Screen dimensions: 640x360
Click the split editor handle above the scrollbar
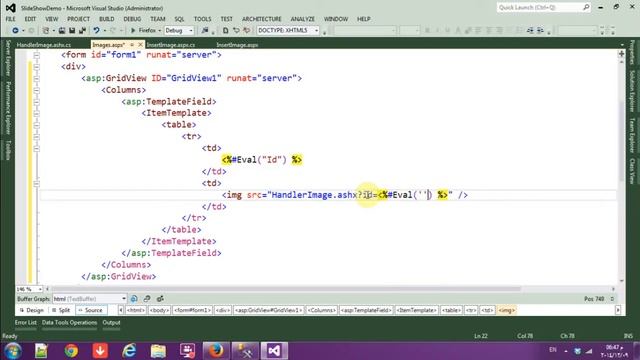pyautogui.click(x=621, y=53)
